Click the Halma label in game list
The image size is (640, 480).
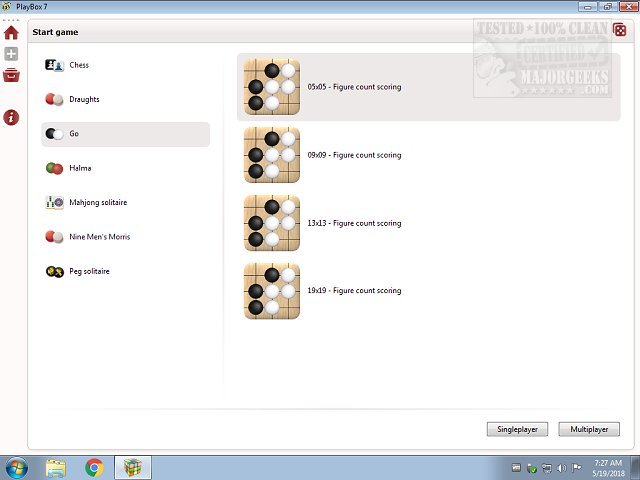[x=80, y=168]
